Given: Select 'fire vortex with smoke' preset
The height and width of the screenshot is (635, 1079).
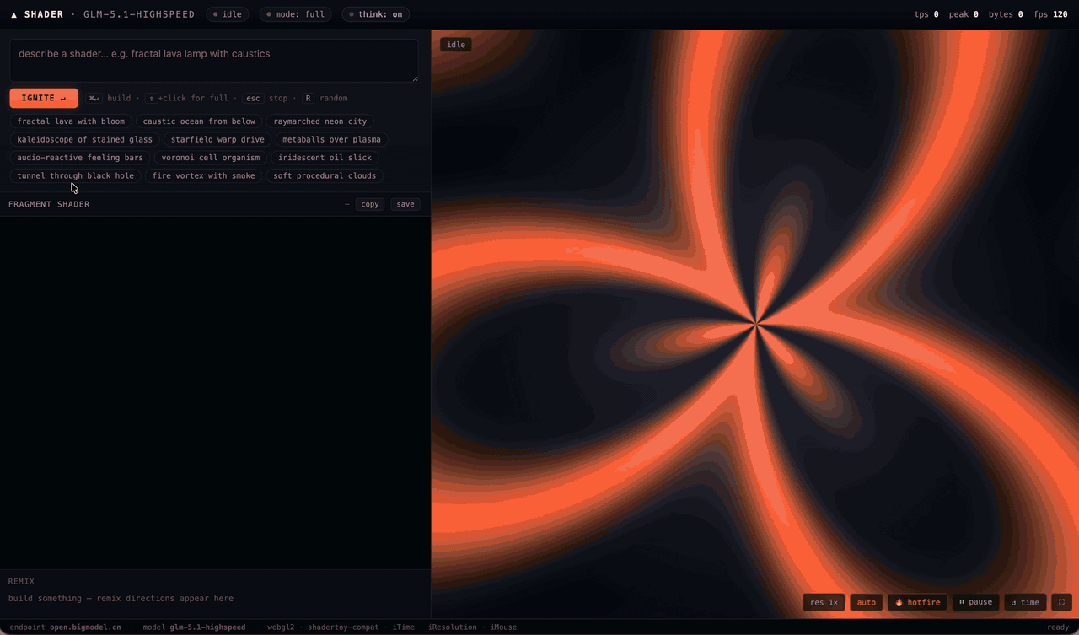Looking at the screenshot, I should [x=203, y=176].
